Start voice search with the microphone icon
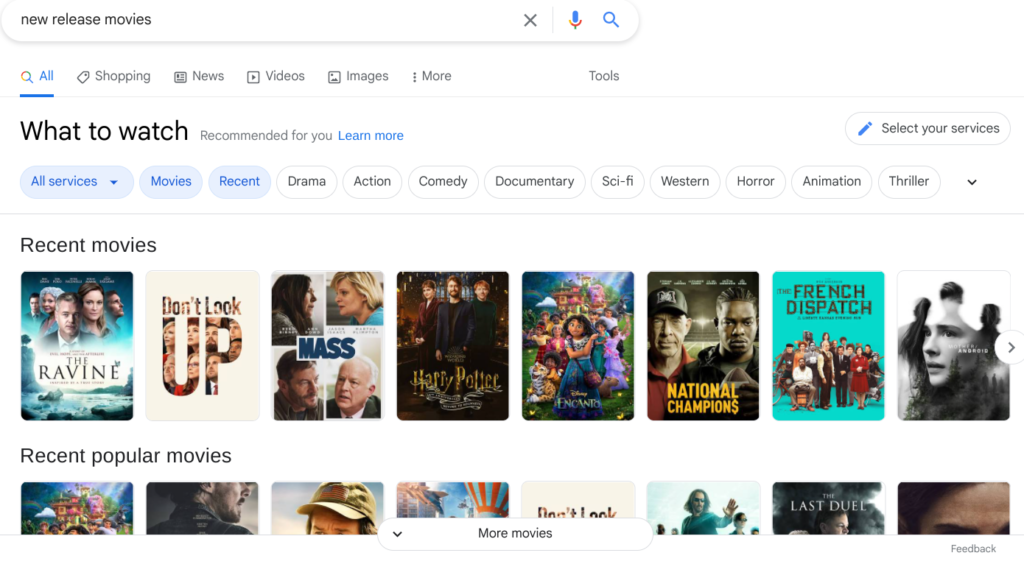 pos(575,20)
